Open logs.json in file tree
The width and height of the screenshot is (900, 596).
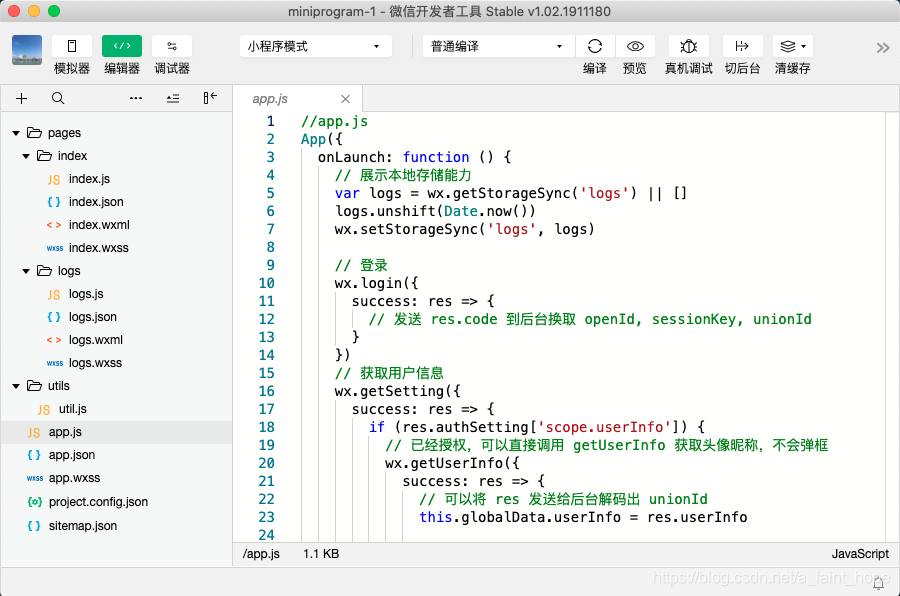[x=116, y=317]
